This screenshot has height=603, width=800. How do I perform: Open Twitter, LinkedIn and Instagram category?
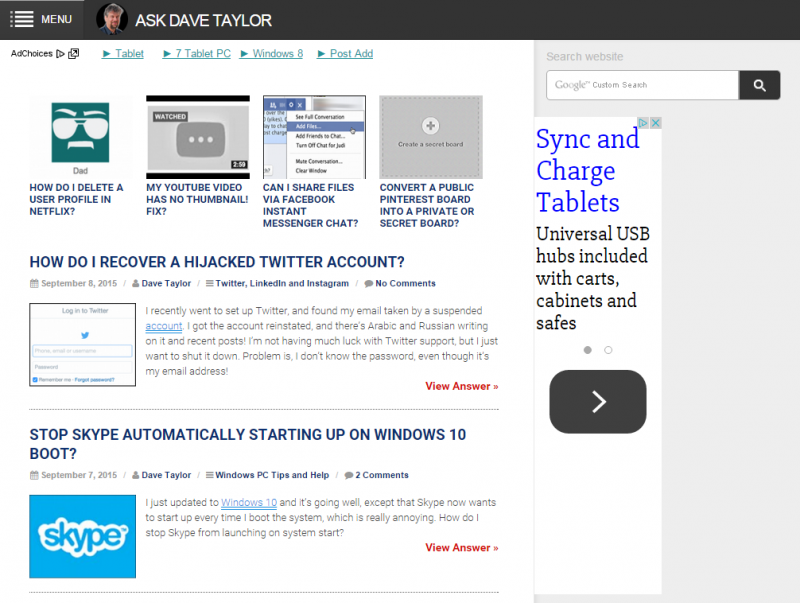tap(282, 284)
